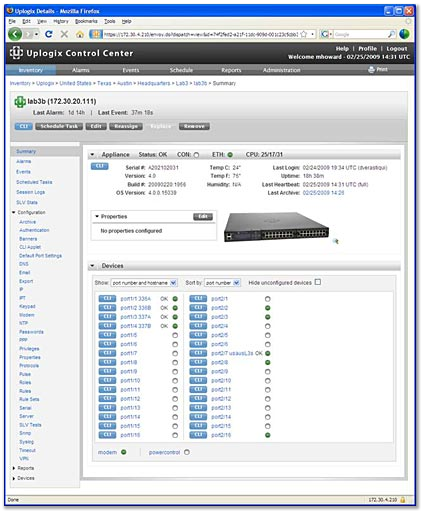
Task: Bookmark the page with the star icon
Action: [x=304, y=34]
